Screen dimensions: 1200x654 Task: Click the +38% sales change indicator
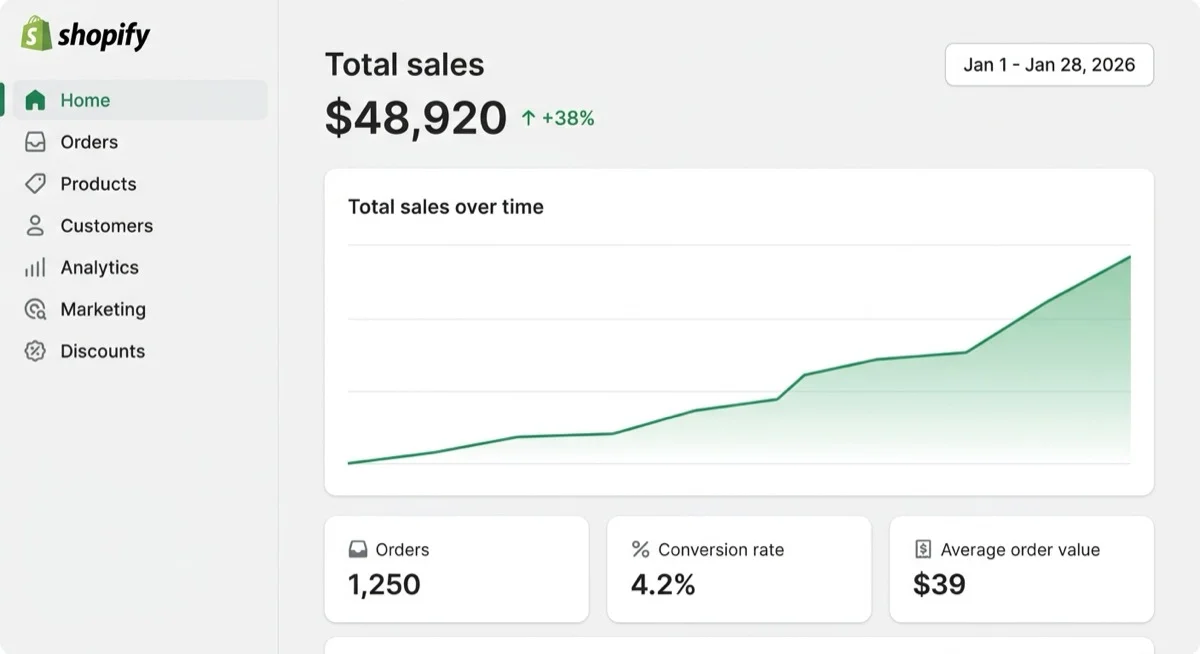click(x=558, y=119)
